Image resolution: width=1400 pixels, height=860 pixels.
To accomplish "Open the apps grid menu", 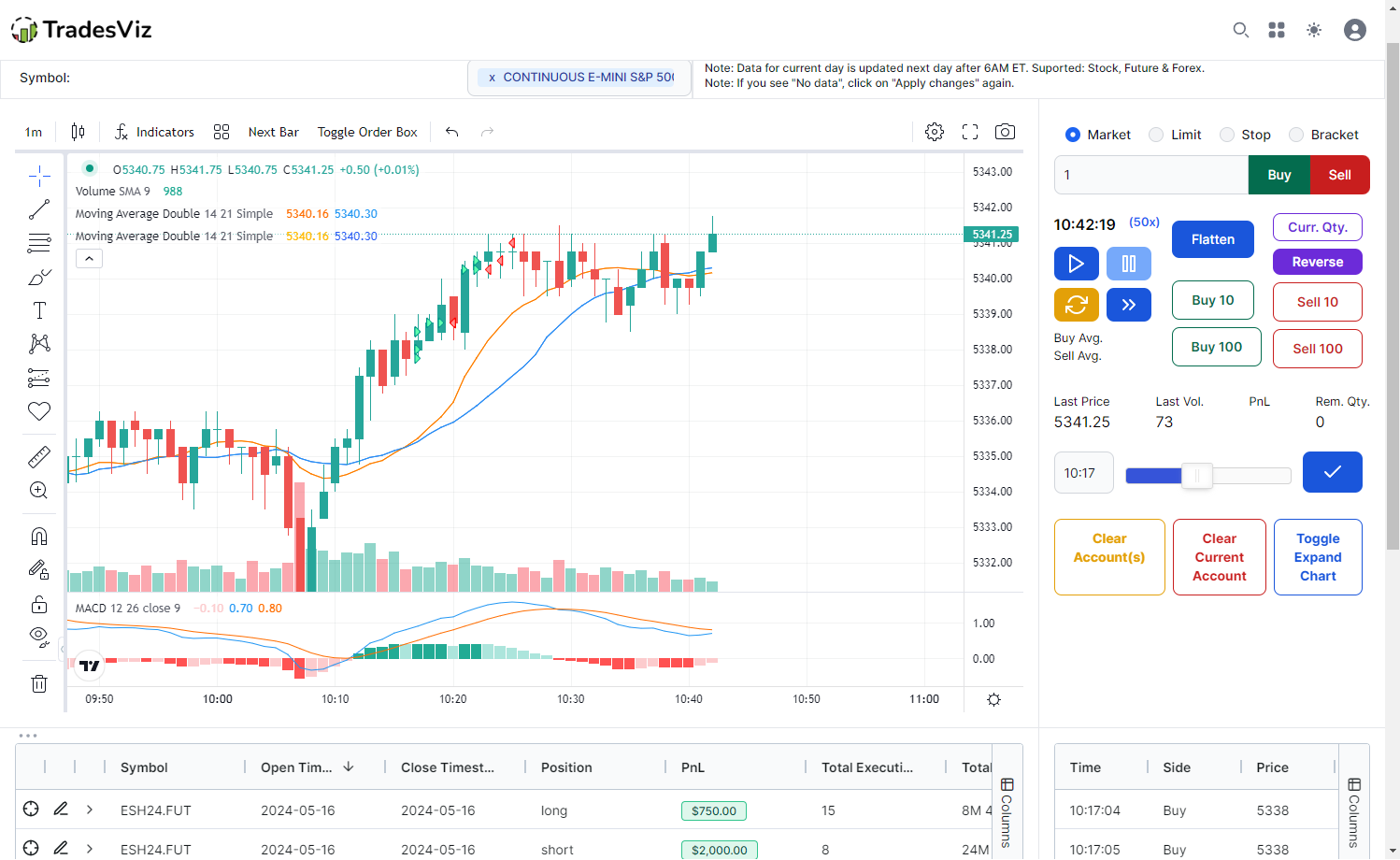I will tap(1277, 30).
